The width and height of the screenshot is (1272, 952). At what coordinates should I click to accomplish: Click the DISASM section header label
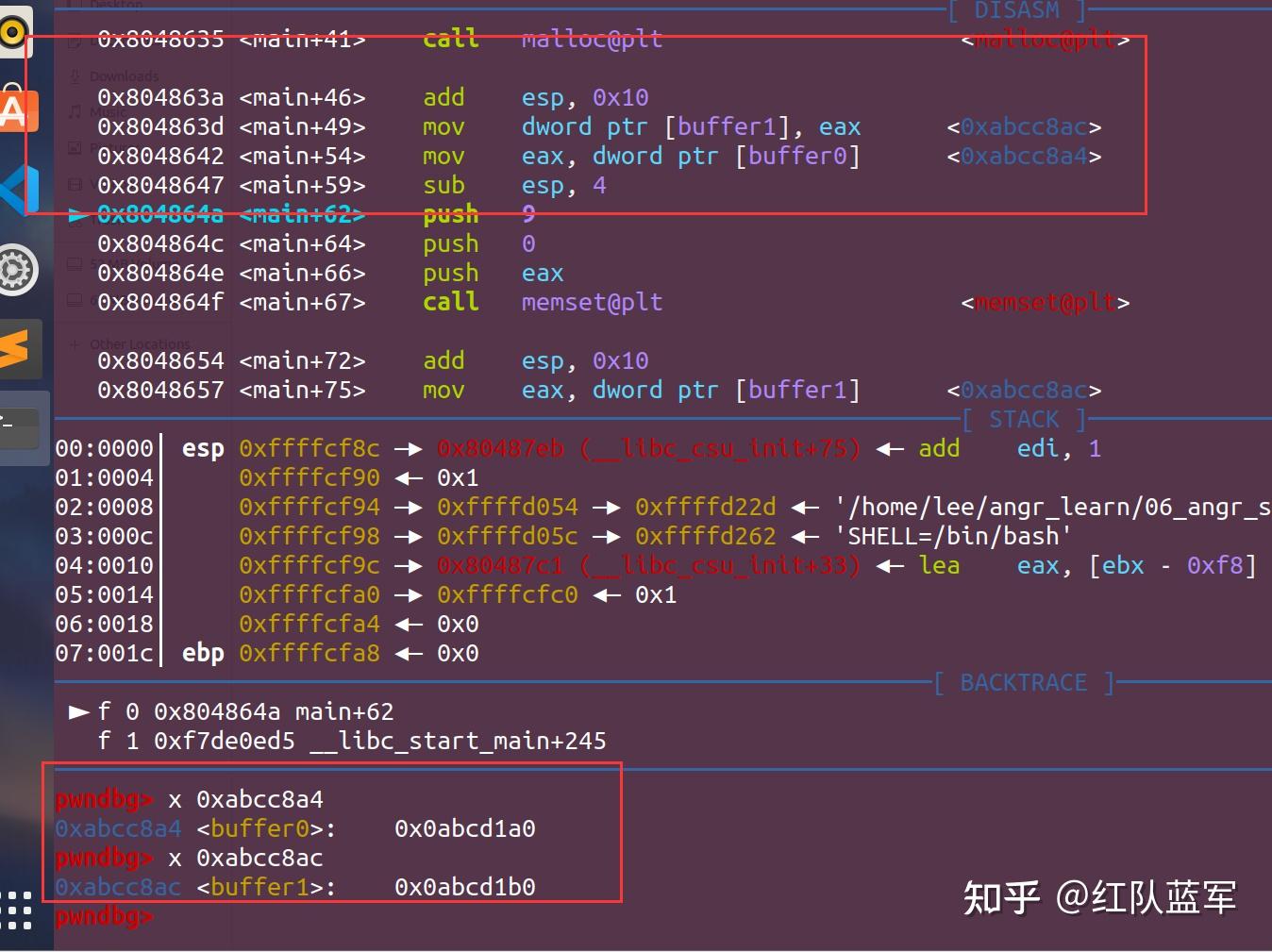[1016, 10]
